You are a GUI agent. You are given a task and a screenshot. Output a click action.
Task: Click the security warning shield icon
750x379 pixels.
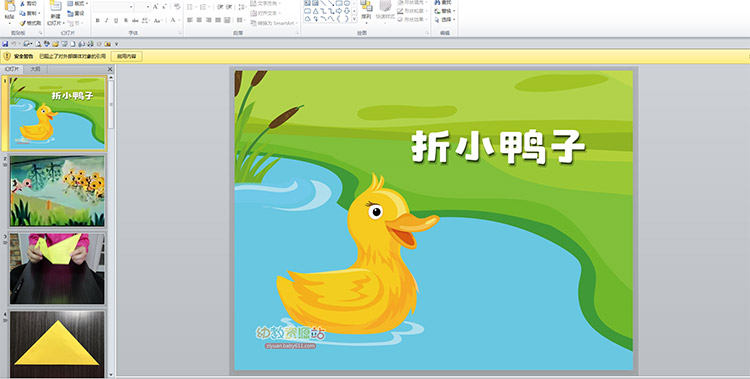tap(7, 56)
